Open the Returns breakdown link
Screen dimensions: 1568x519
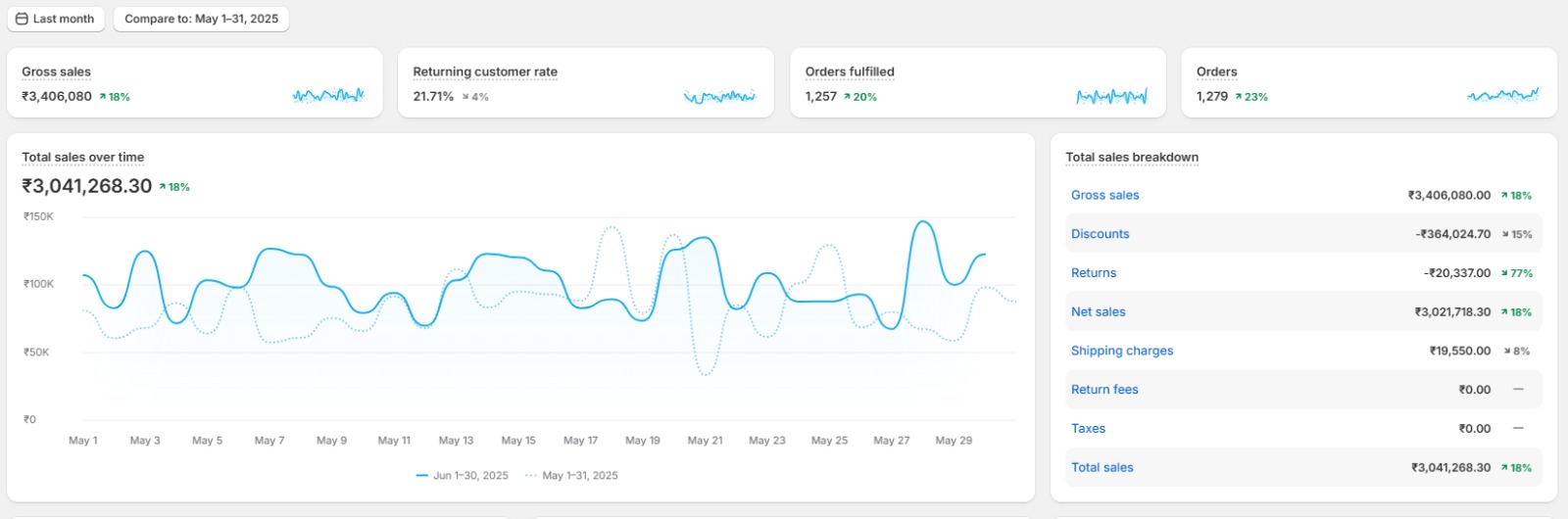(1094, 273)
